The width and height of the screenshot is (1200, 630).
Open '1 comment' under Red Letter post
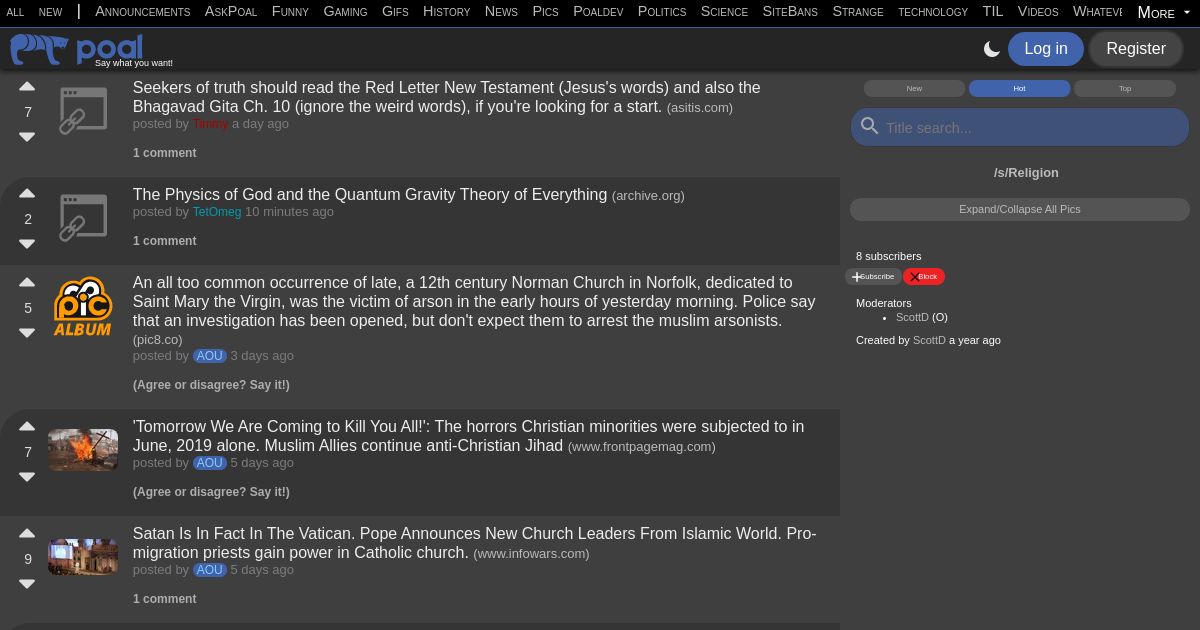(x=164, y=153)
